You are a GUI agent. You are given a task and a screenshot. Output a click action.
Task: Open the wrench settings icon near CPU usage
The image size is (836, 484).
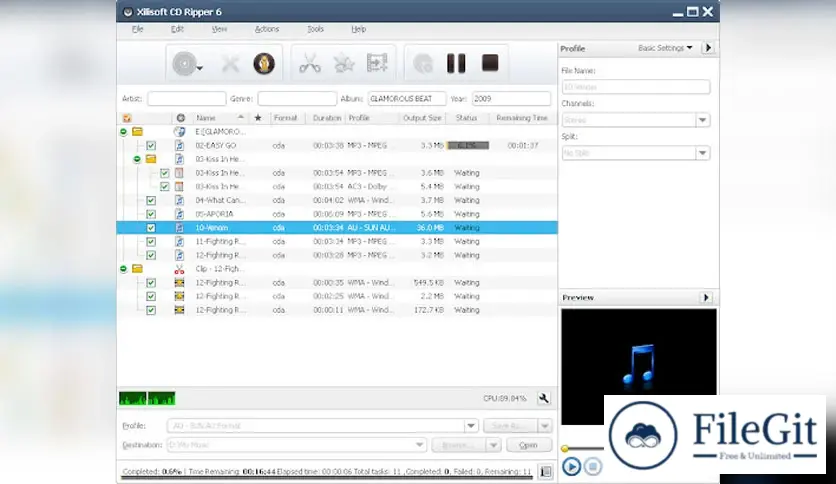pos(543,398)
